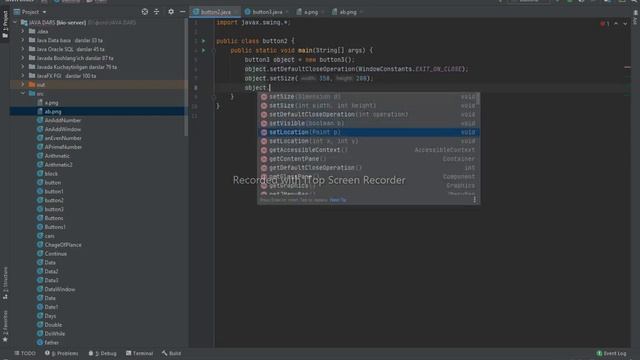Open the Terminal tool window

(140, 353)
